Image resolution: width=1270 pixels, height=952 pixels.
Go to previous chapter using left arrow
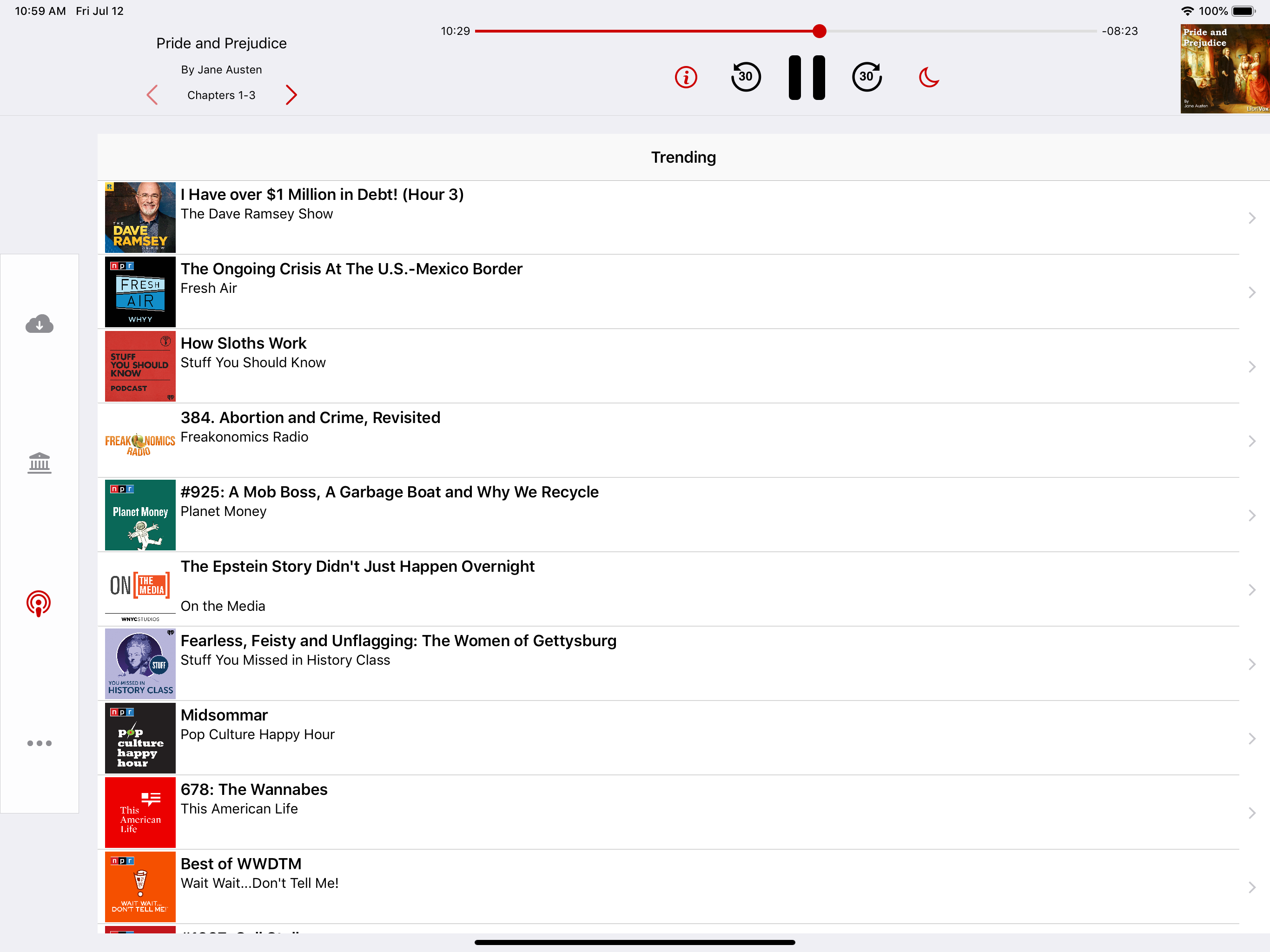pos(152,95)
